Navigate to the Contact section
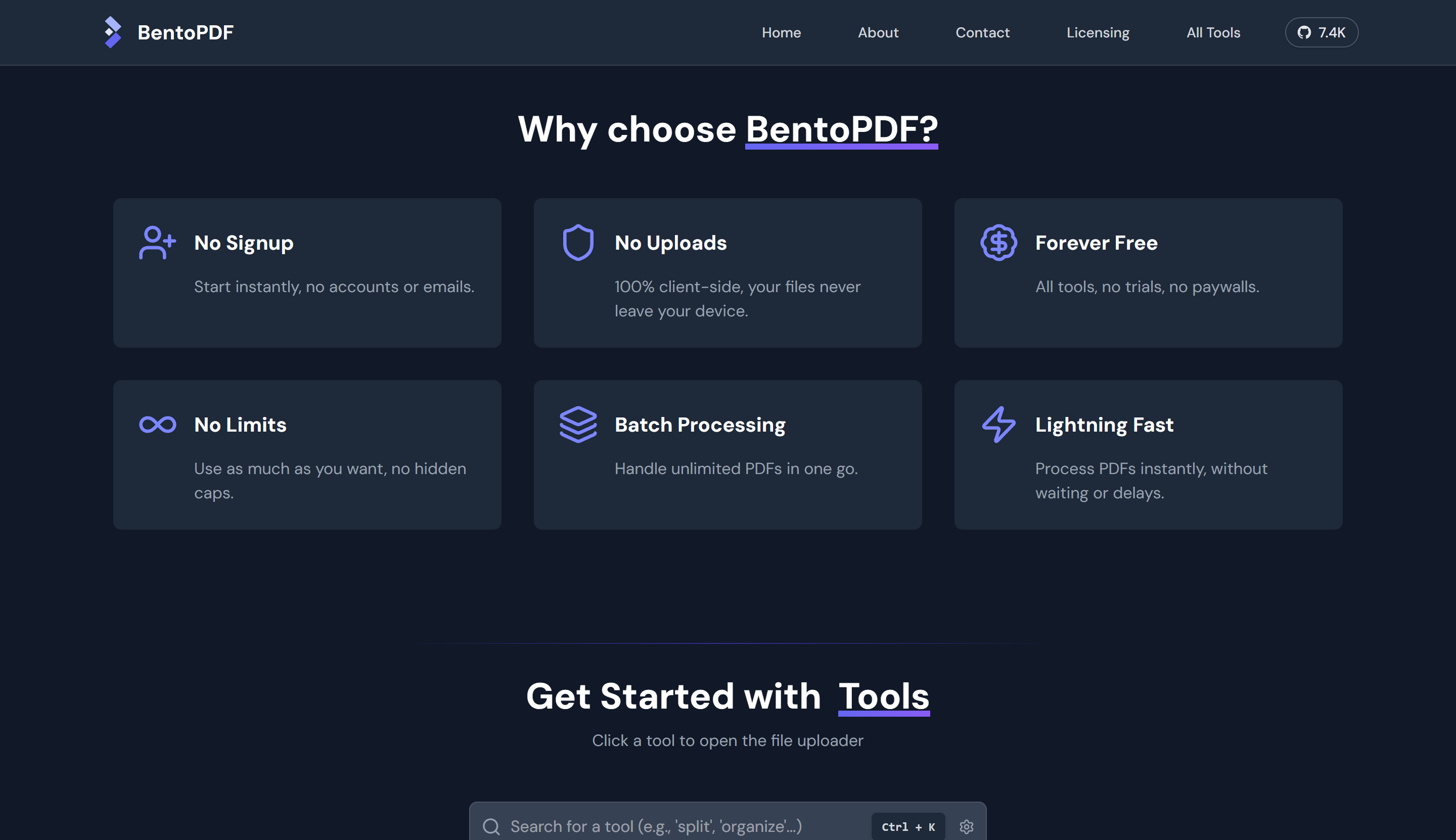 pyautogui.click(x=983, y=32)
